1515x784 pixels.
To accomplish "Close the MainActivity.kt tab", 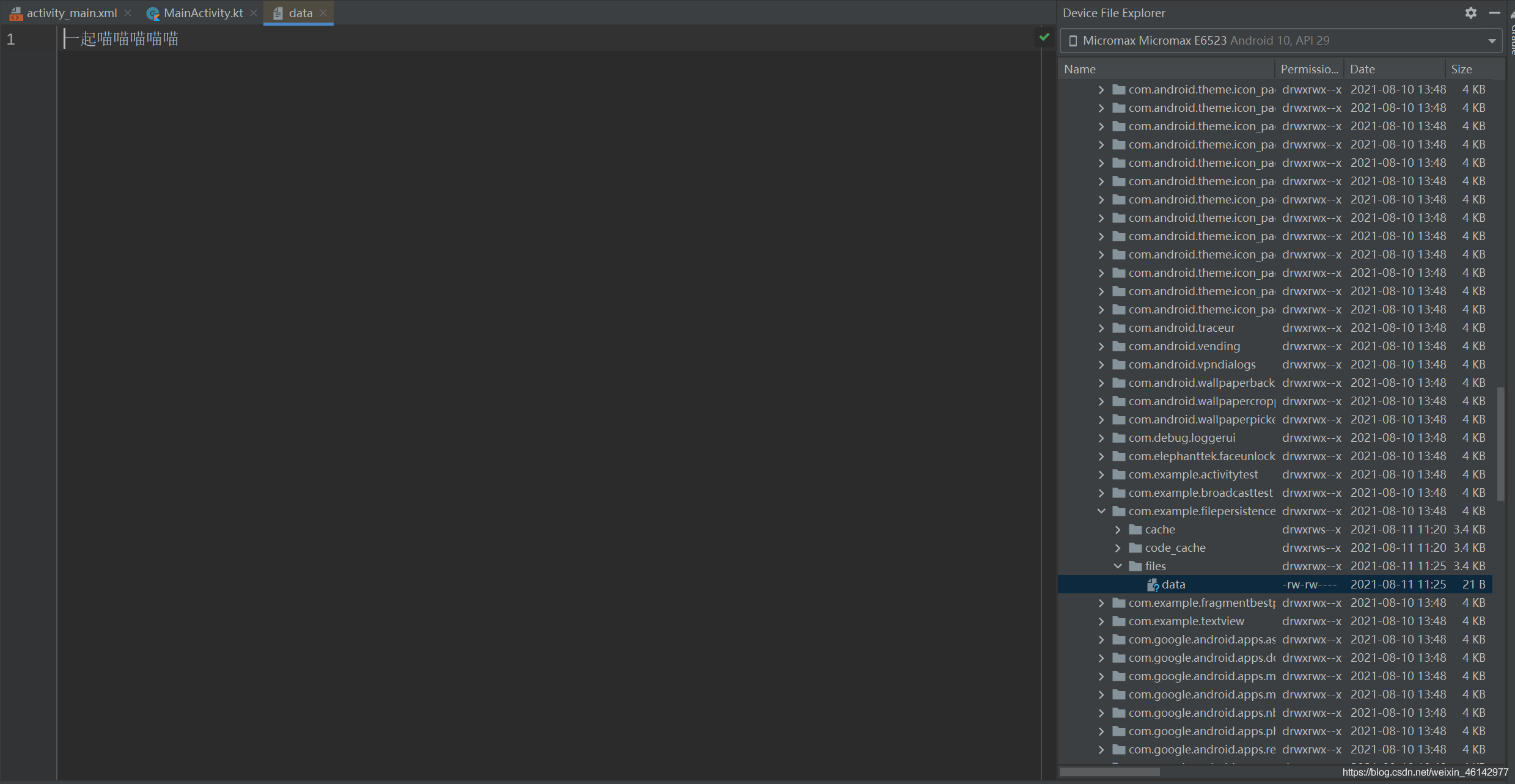I will click(254, 13).
